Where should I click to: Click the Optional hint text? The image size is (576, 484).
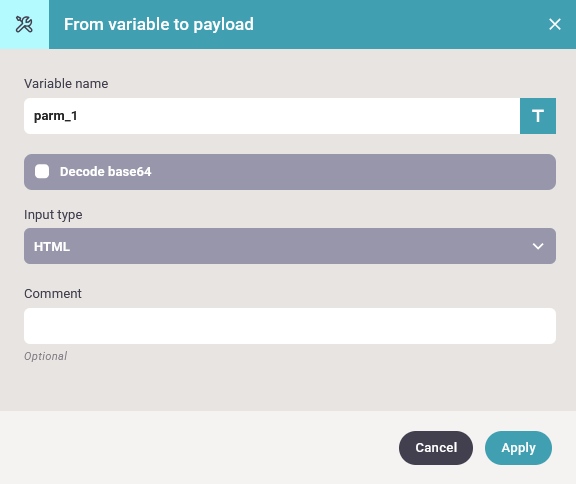point(46,356)
